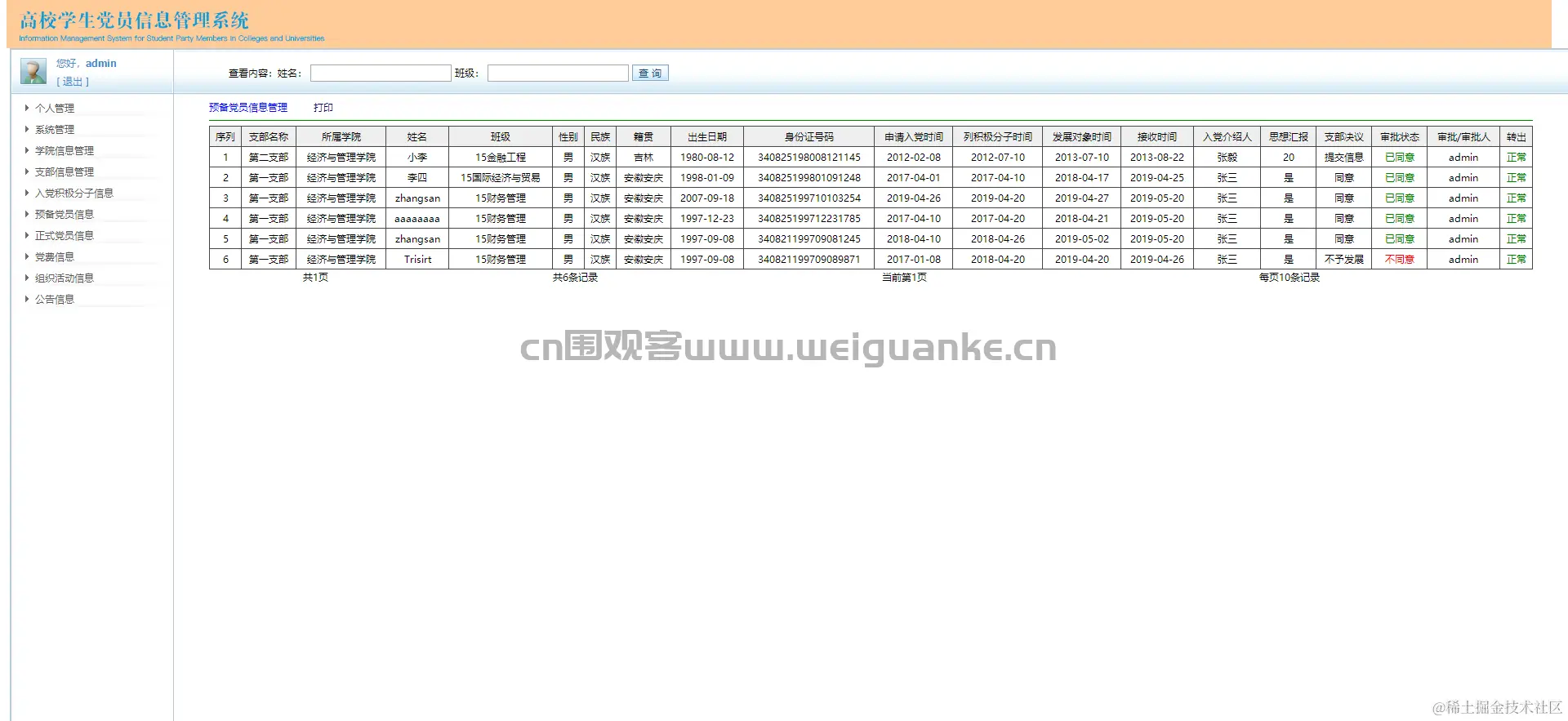Click the 每页10条记录 pager text
This screenshot has width=1568, height=721.
(1290, 278)
